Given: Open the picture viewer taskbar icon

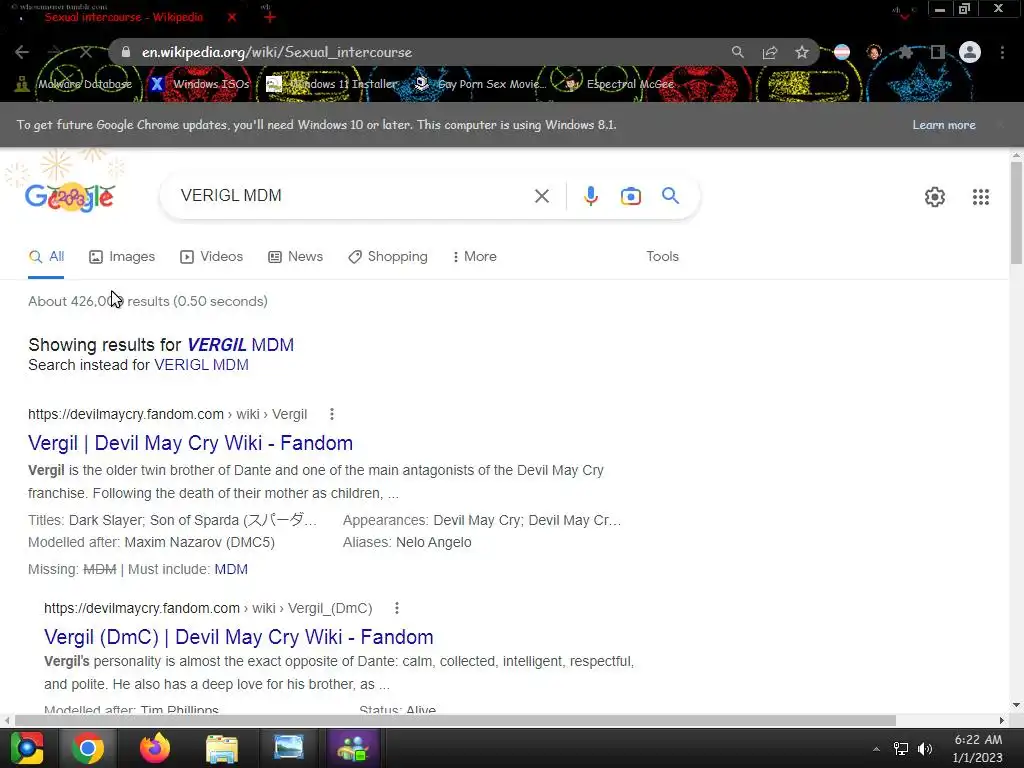Looking at the screenshot, I should [x=289, y=748].
